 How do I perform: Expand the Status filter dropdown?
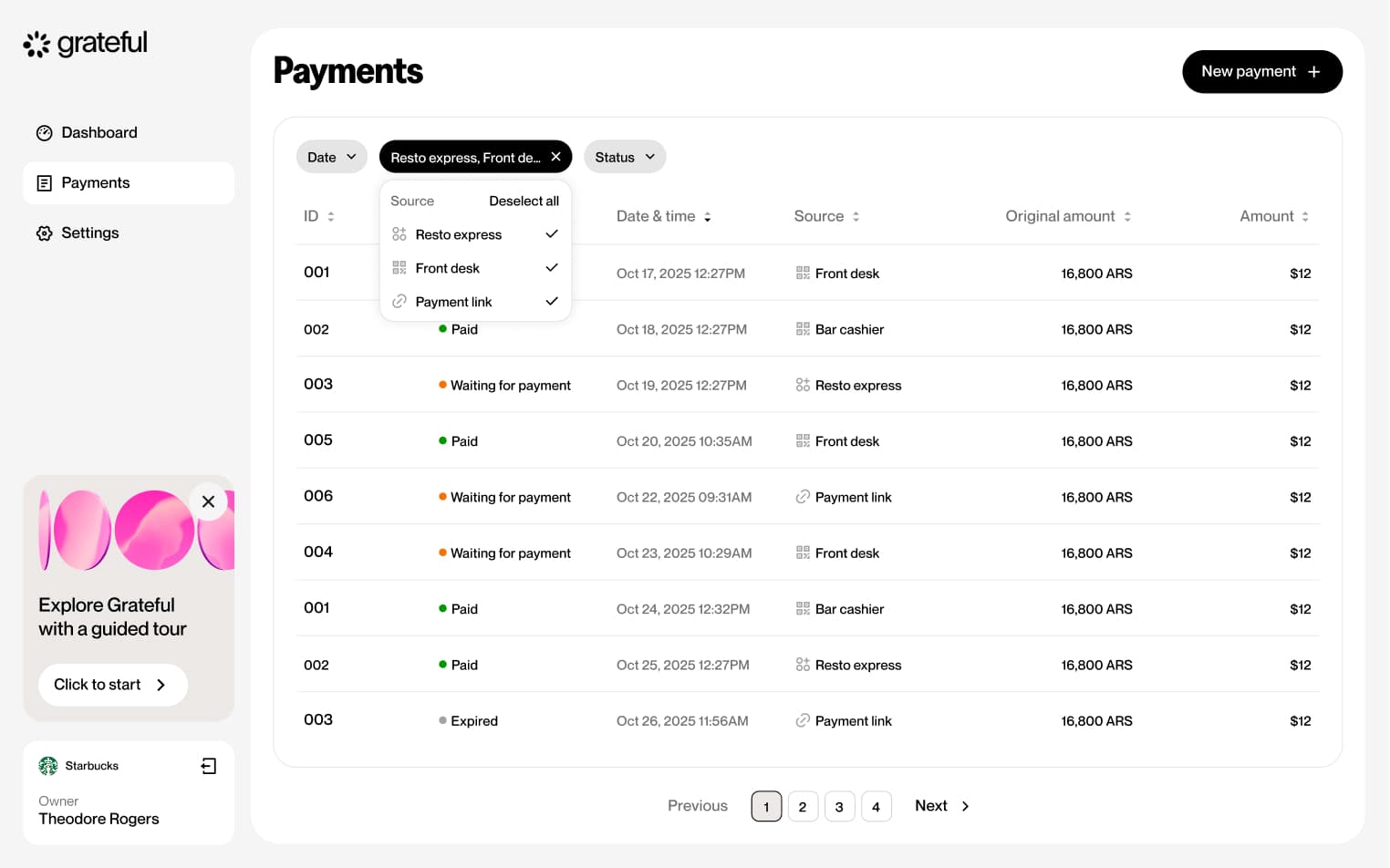(625, 157)
